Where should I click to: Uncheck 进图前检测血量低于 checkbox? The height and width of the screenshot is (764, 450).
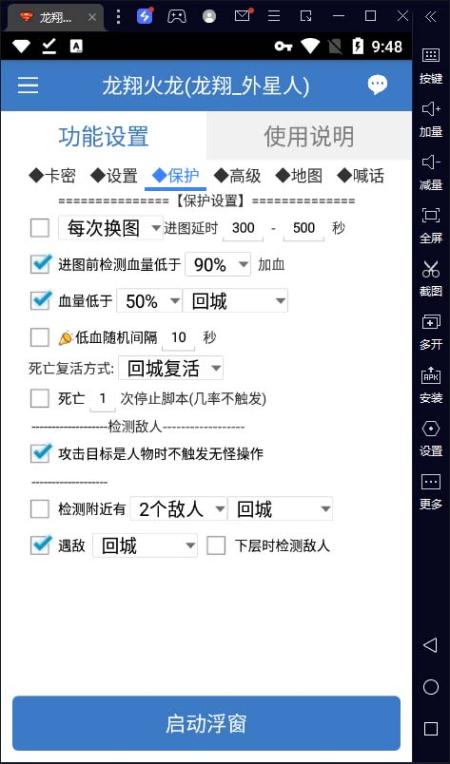pyautogui.click(x=40, y=265)
